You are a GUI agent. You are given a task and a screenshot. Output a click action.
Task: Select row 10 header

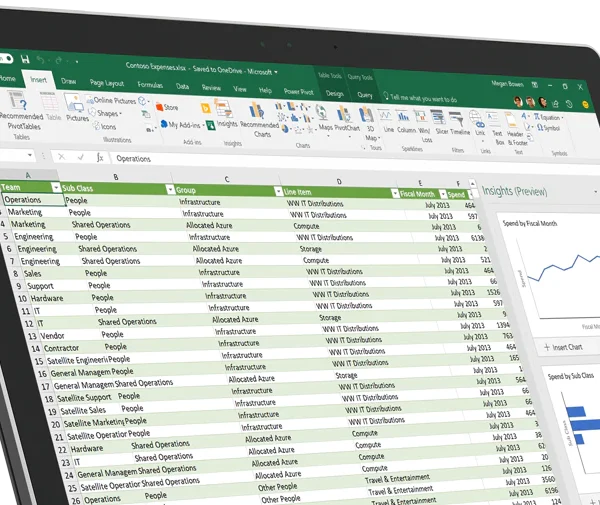[22, 298]
